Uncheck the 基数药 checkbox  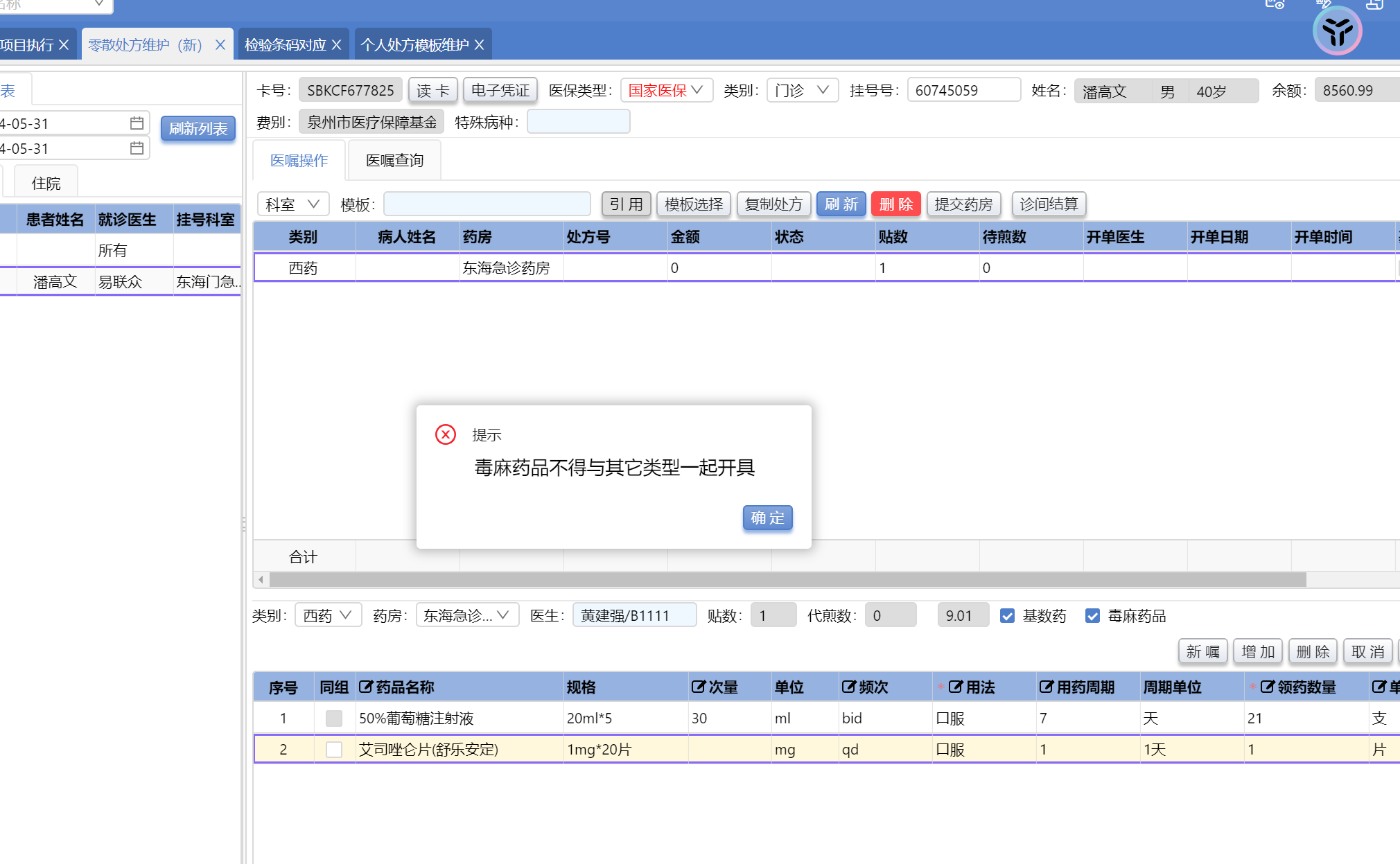[1007, 615]
